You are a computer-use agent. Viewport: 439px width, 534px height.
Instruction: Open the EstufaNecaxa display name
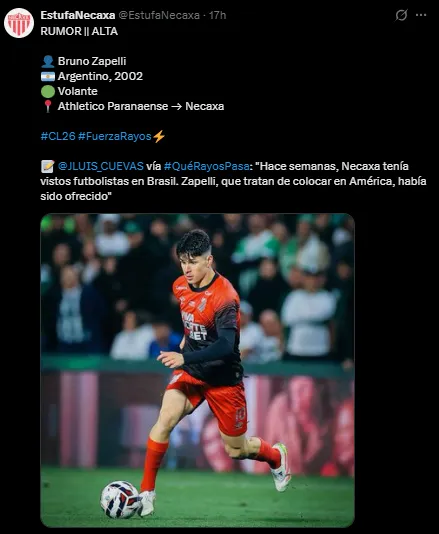click(78, 15)
